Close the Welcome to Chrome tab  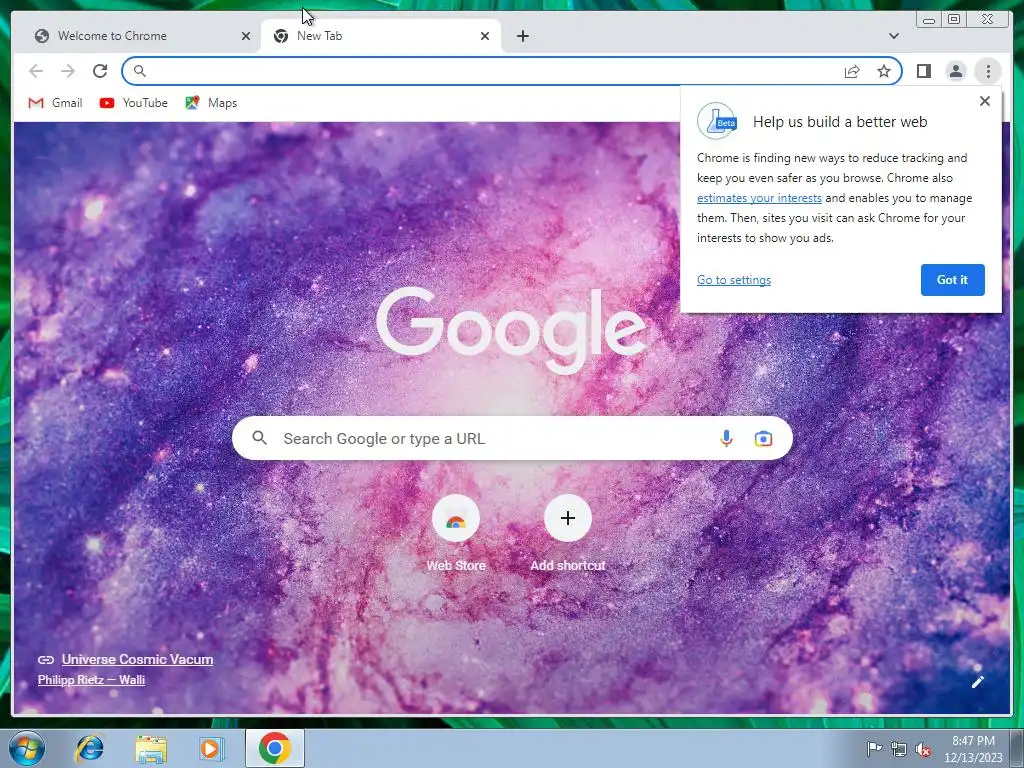click(x=246, y=36)
